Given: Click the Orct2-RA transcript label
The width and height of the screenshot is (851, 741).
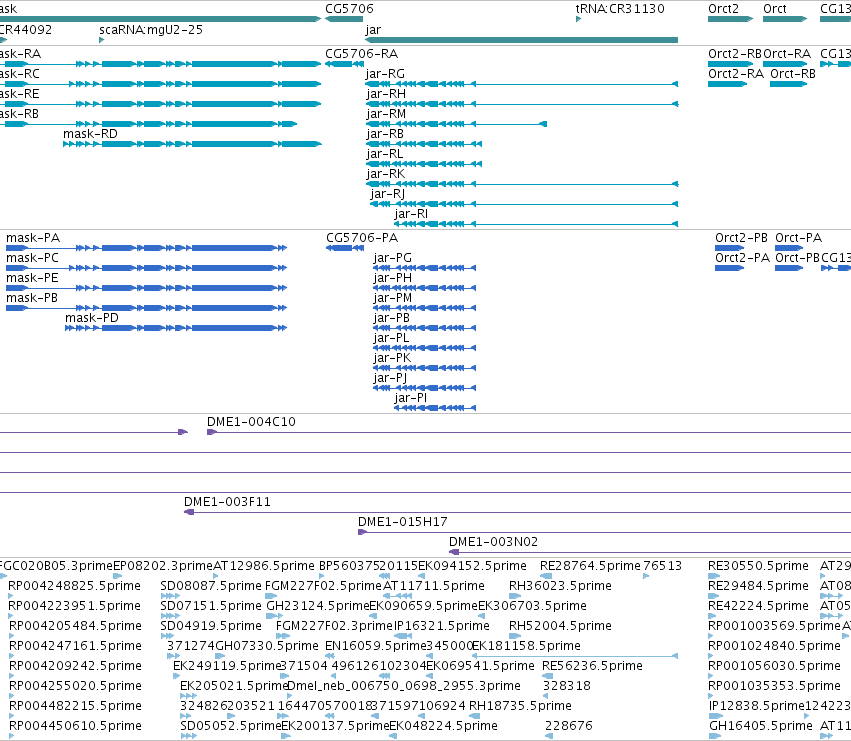Looking at the screenshot, I should click(x=736, y=74).
